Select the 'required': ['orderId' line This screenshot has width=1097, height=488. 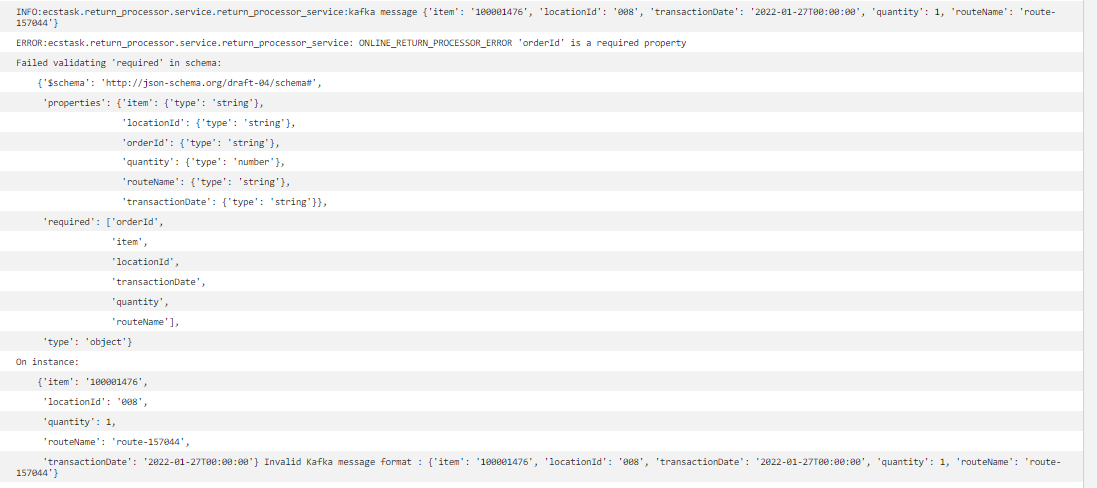tap(542, 222)
